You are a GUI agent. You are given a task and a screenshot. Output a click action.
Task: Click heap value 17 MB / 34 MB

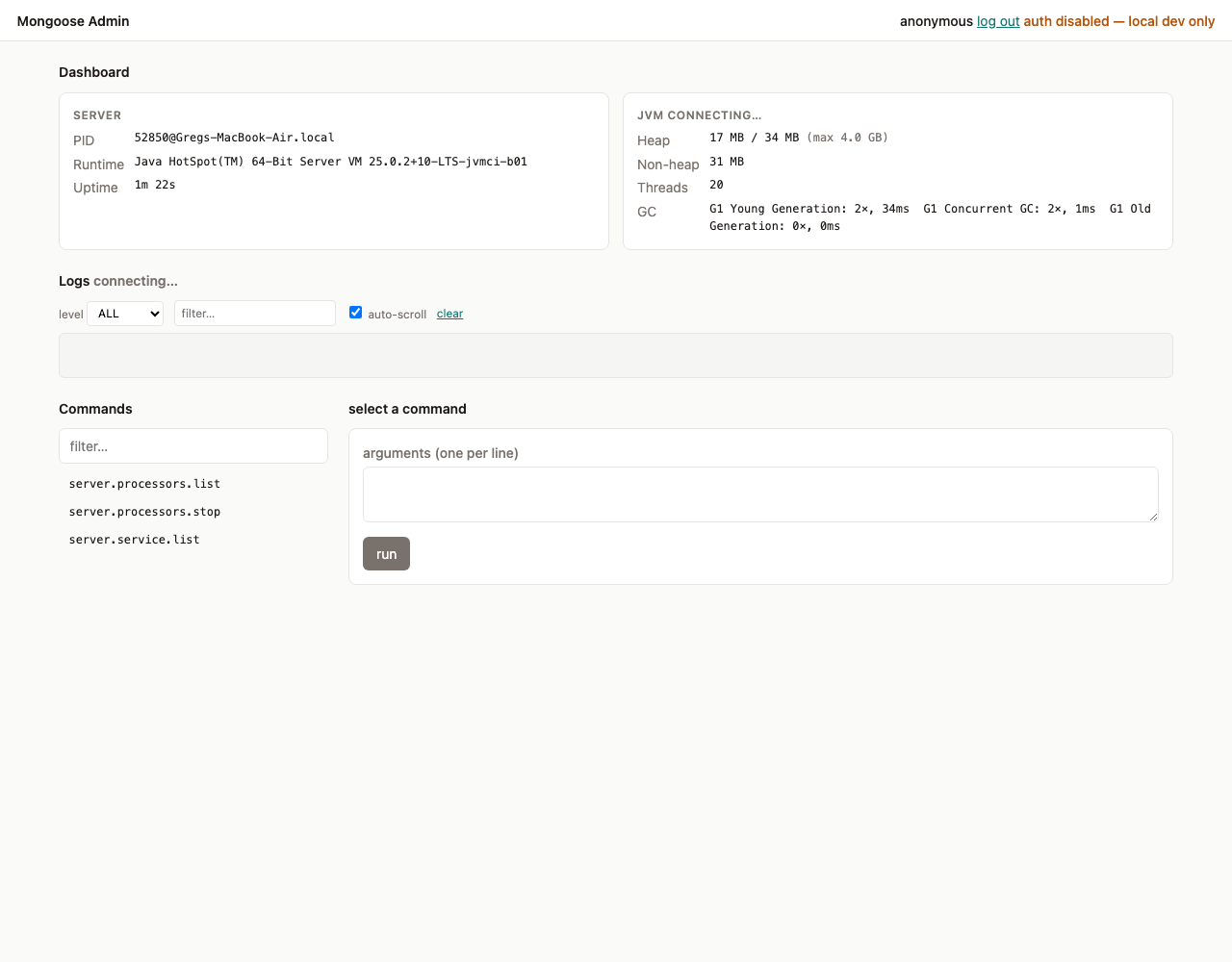pyautogui.click(x=755, y=138)
